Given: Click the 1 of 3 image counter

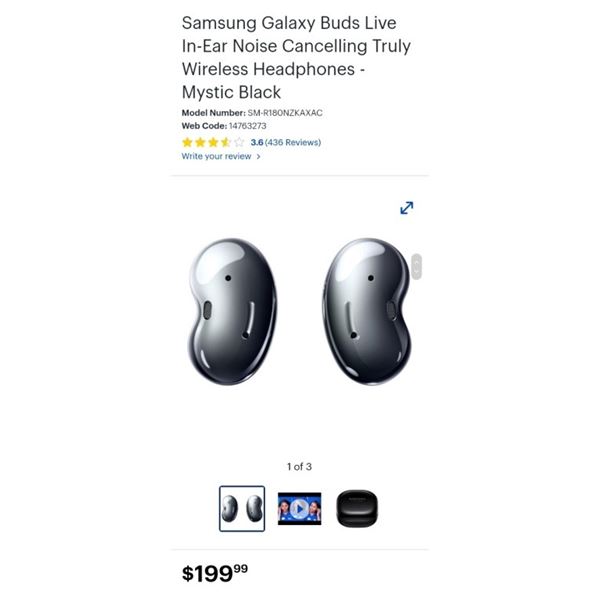Looking at the screenshot, I should [x=299, y=466].
